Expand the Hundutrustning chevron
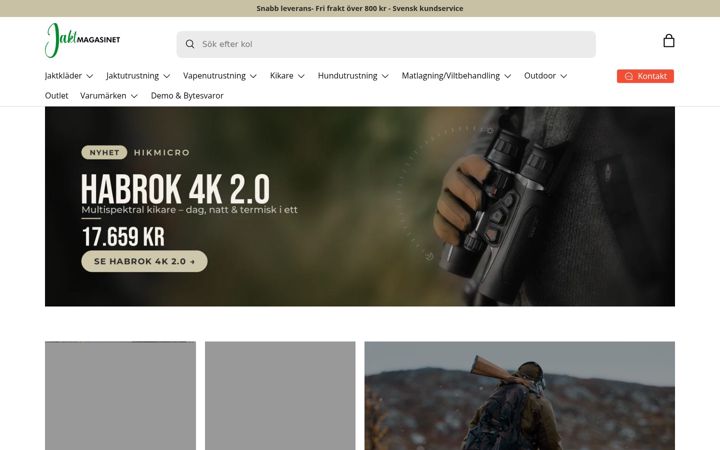The image size is (720, 450). 385,76
